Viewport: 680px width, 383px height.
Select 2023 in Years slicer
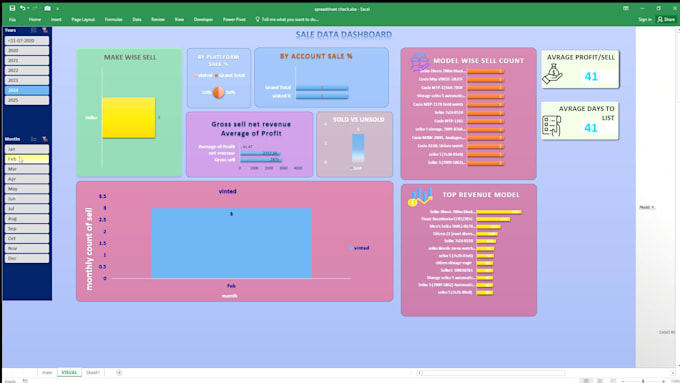[x=27, y=80]
